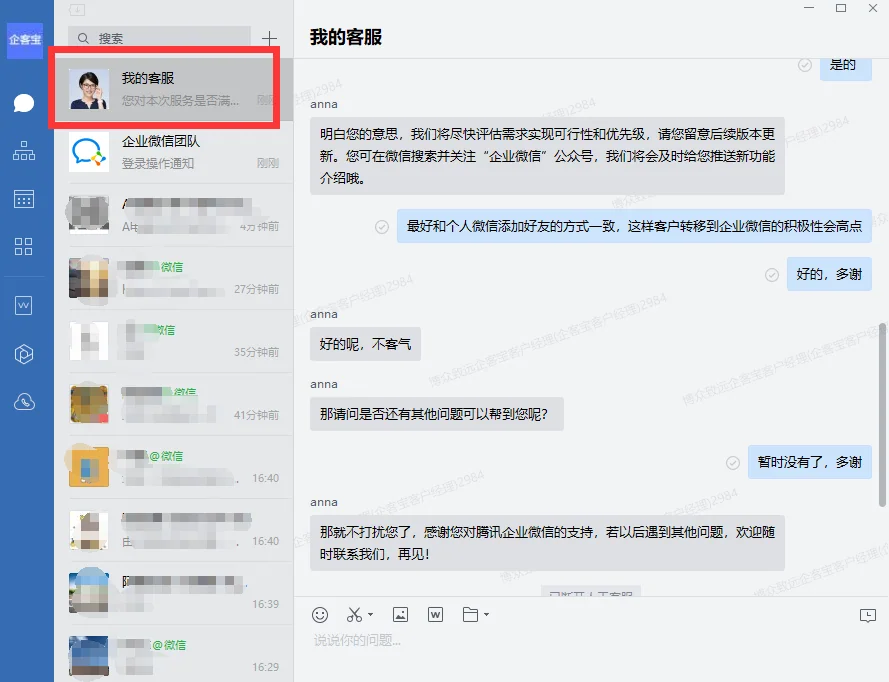Click the scissors screenshot tool
The height and width of the screenshot is (682, 889).
point(354,615)
